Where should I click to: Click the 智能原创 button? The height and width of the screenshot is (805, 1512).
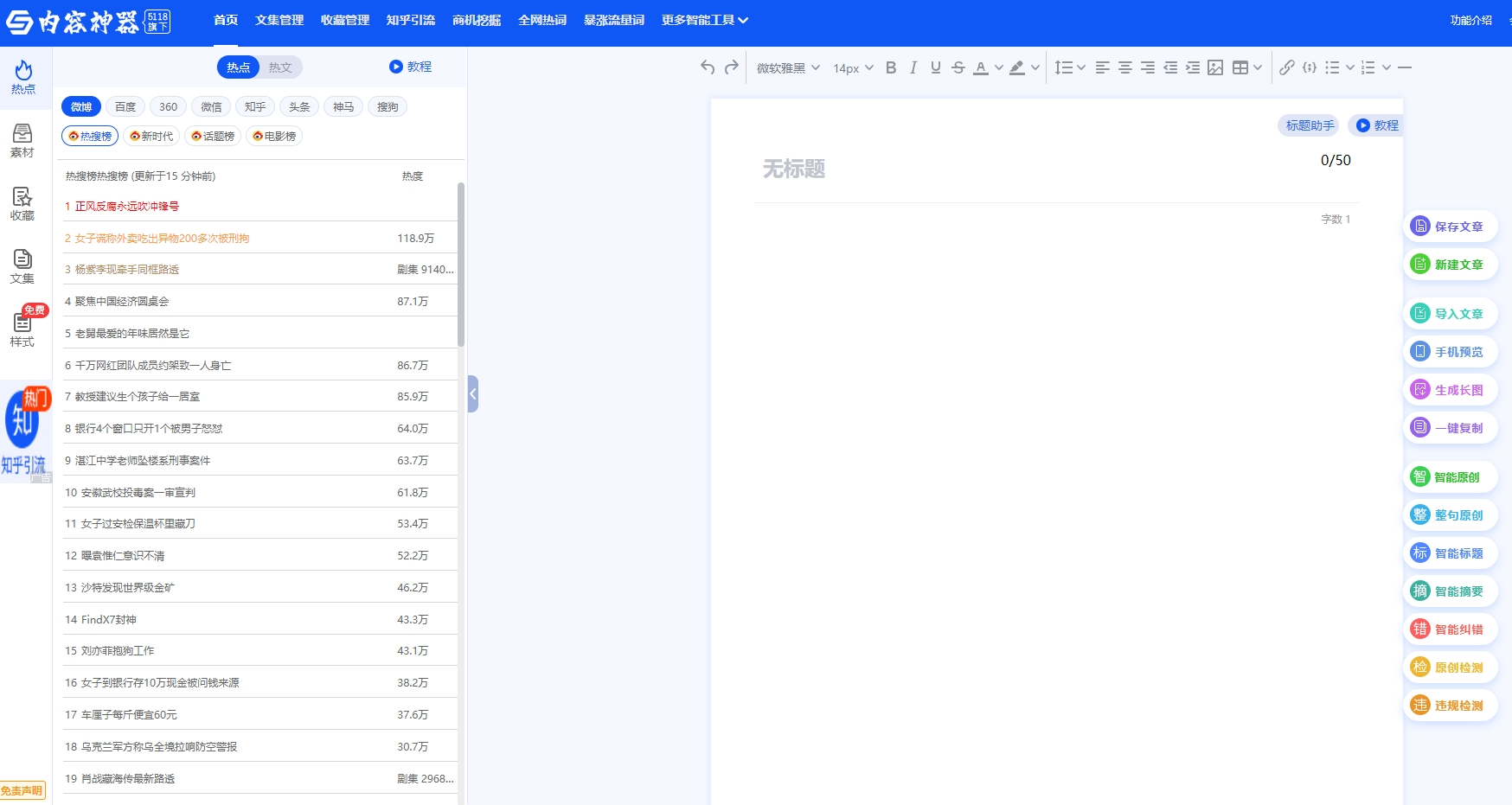coord(1450,477)
